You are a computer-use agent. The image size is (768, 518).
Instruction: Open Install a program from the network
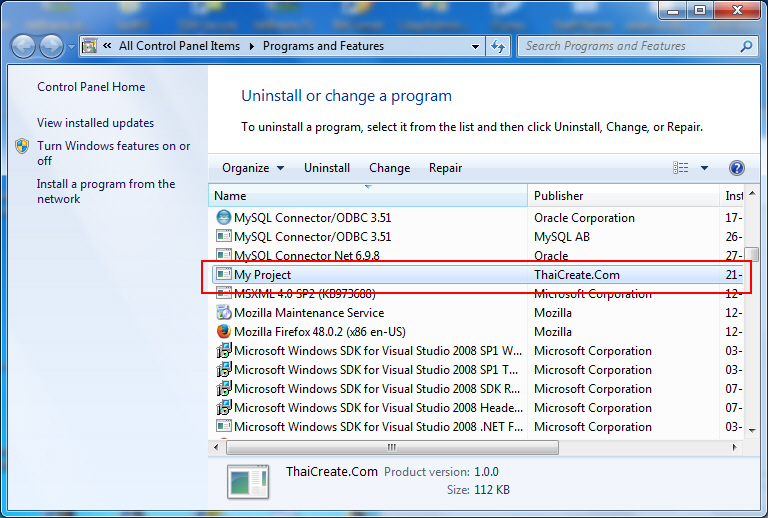click(106, 191)
